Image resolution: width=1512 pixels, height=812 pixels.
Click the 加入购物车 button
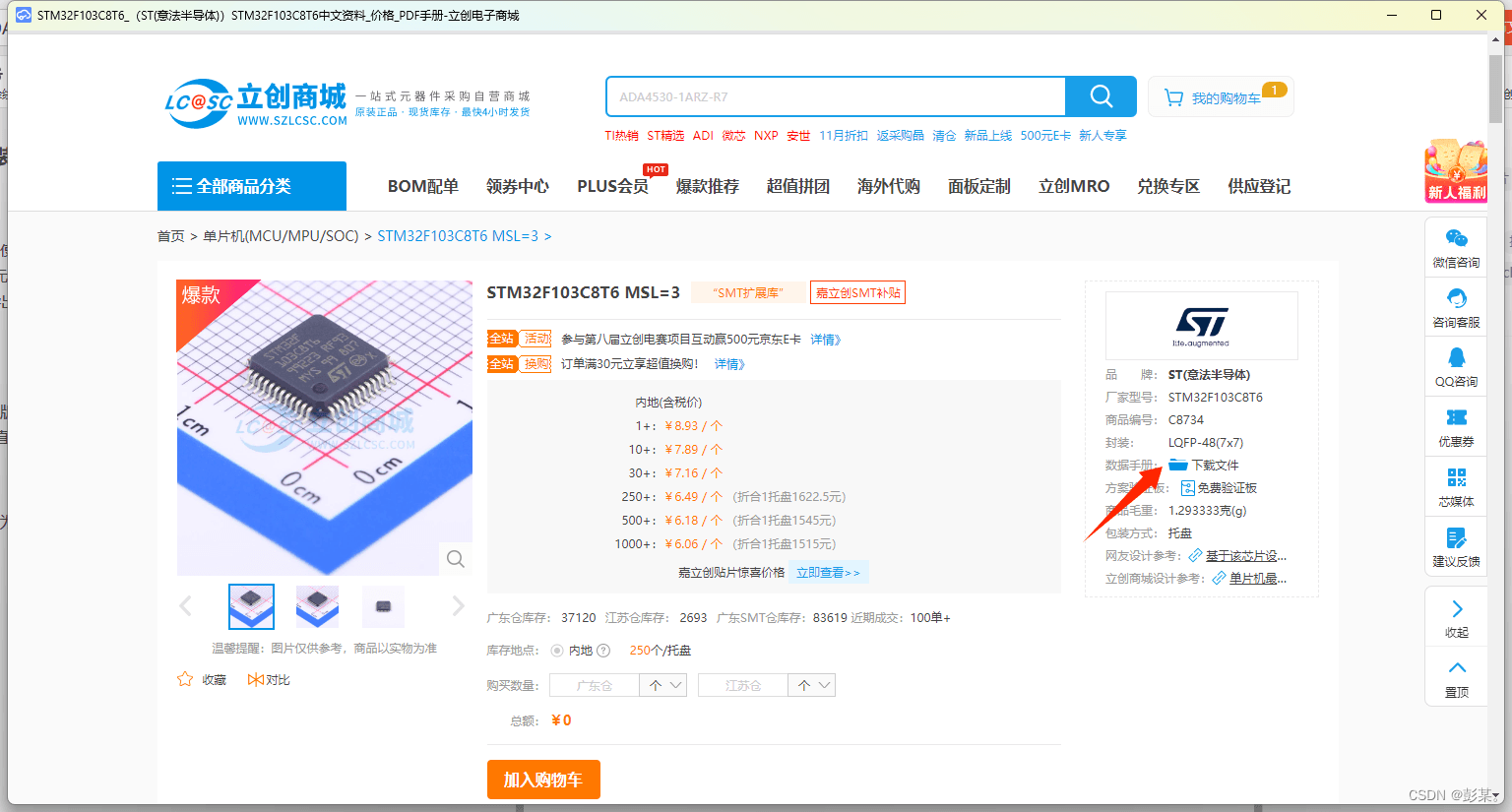(543, 780)
